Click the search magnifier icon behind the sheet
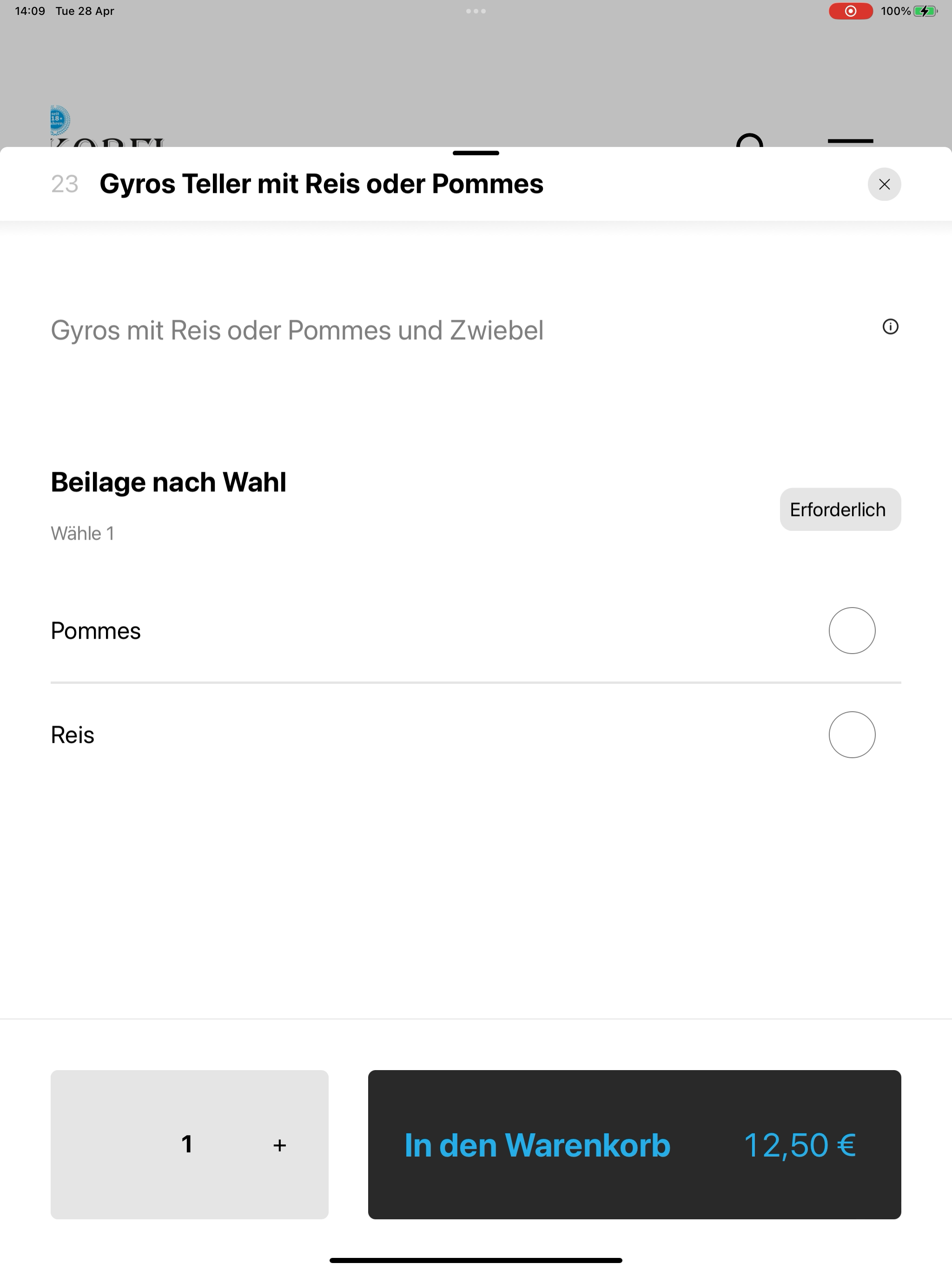 750,141
